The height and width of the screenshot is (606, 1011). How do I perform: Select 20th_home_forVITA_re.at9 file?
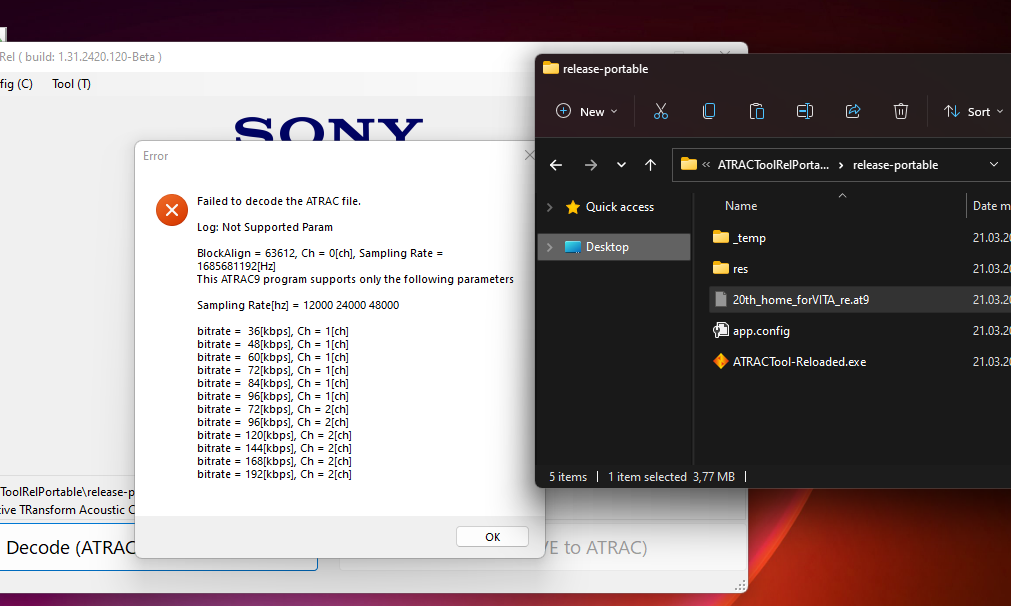[x=800, y=300]
